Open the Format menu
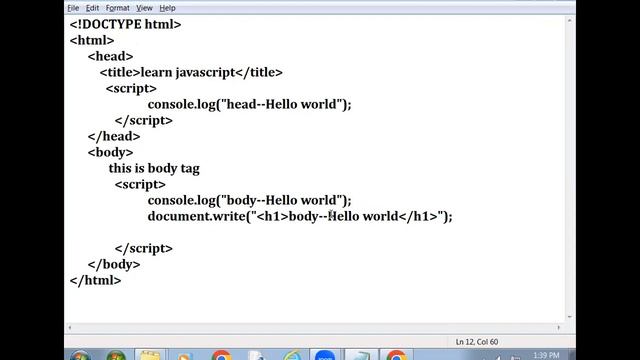Screen dimensions: 640x360 118,8
